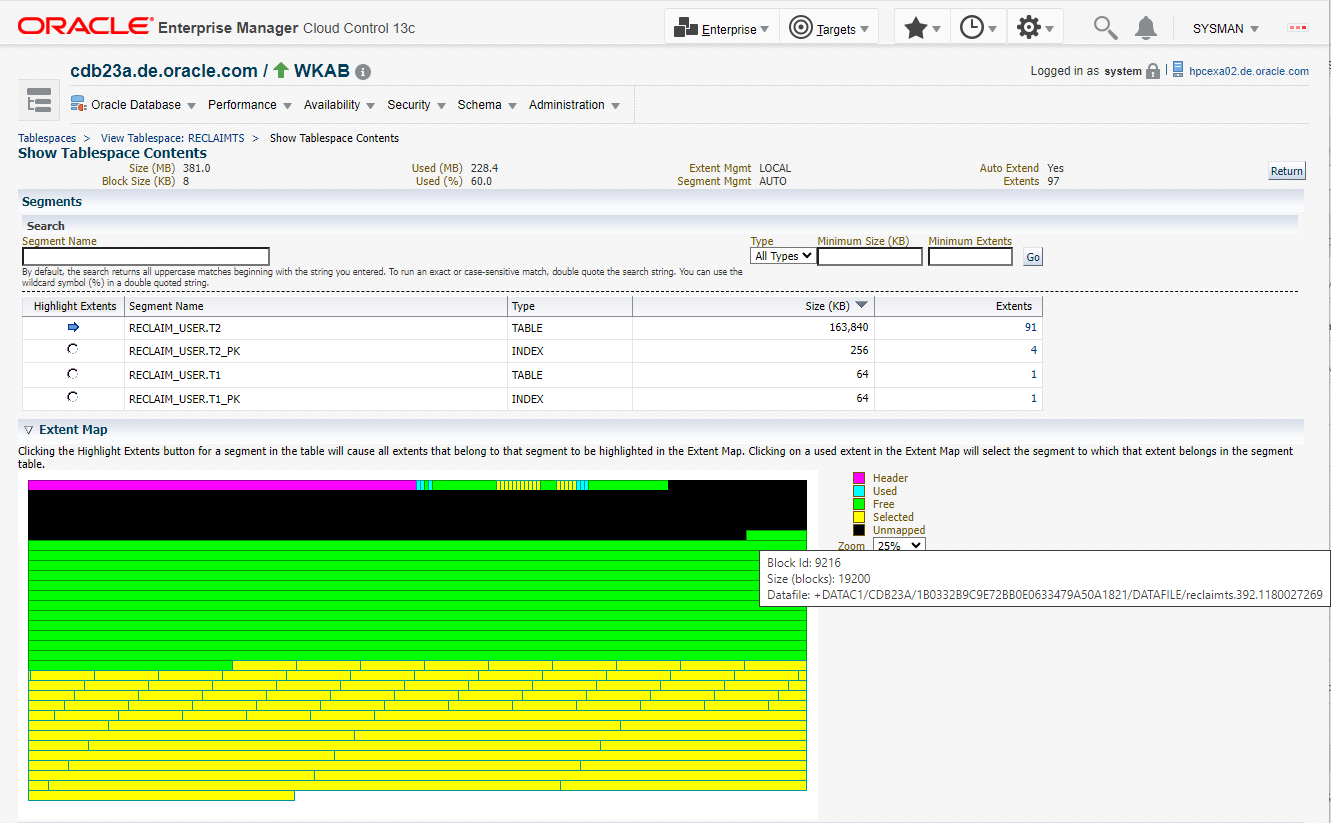Click the Segment Name search field
The width and height of the screenshot is (1331, 823).
[x=146, y=257]
